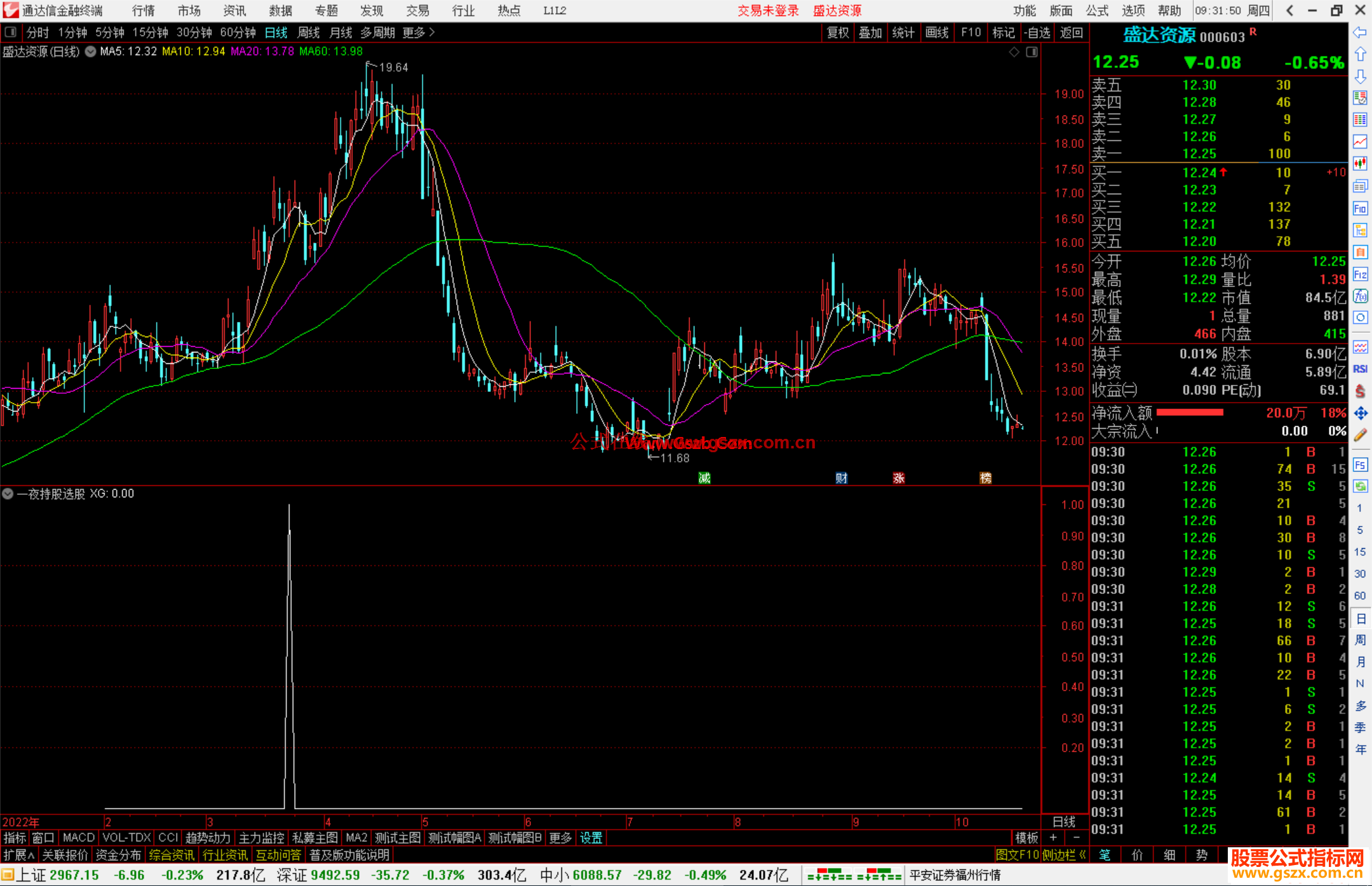This screenshot has width=1372, height=886.
Task: Click the F10 info sidebar icon
Action: [1360, 208]
